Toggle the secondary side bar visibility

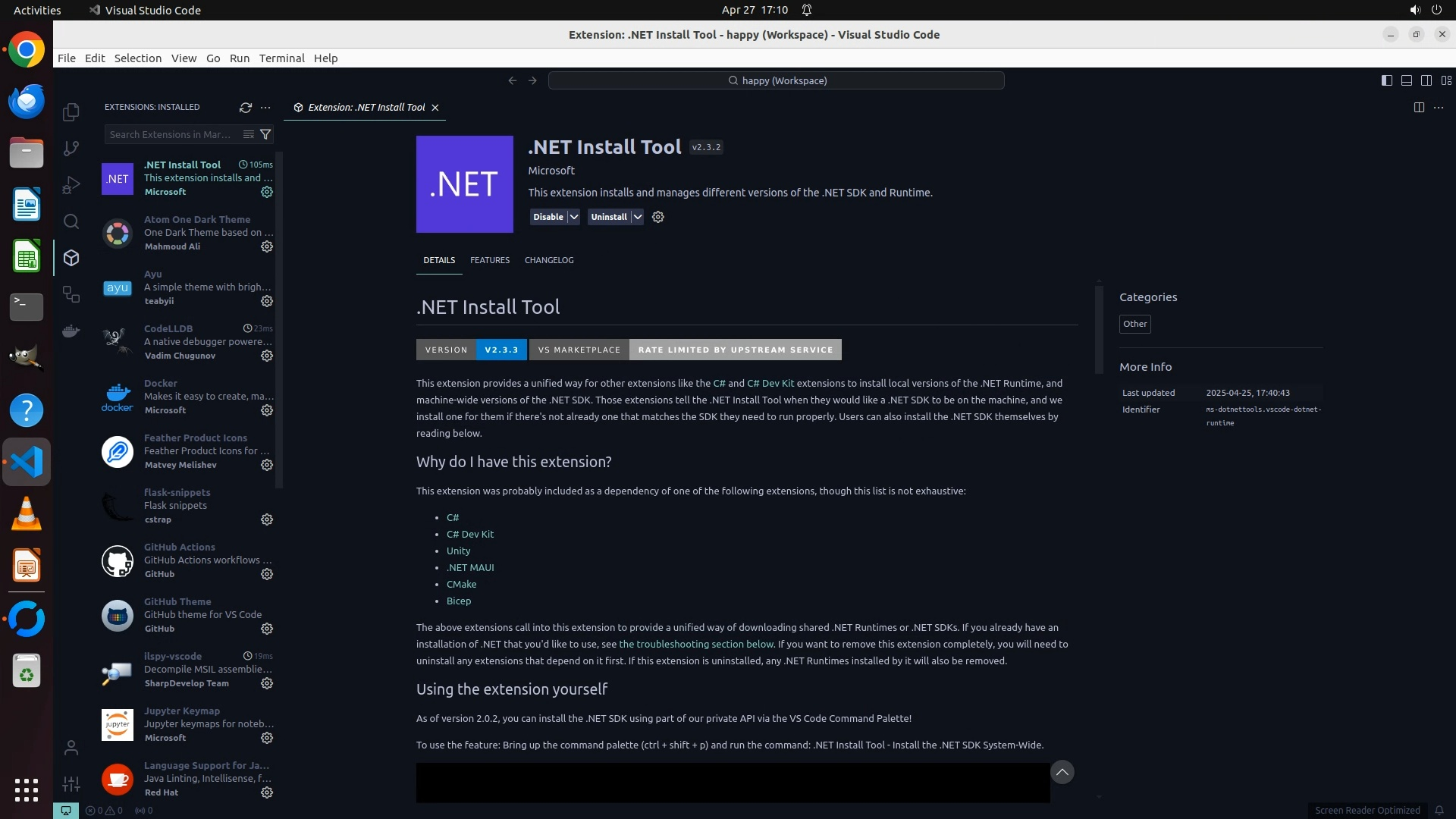pos(1426,80)
